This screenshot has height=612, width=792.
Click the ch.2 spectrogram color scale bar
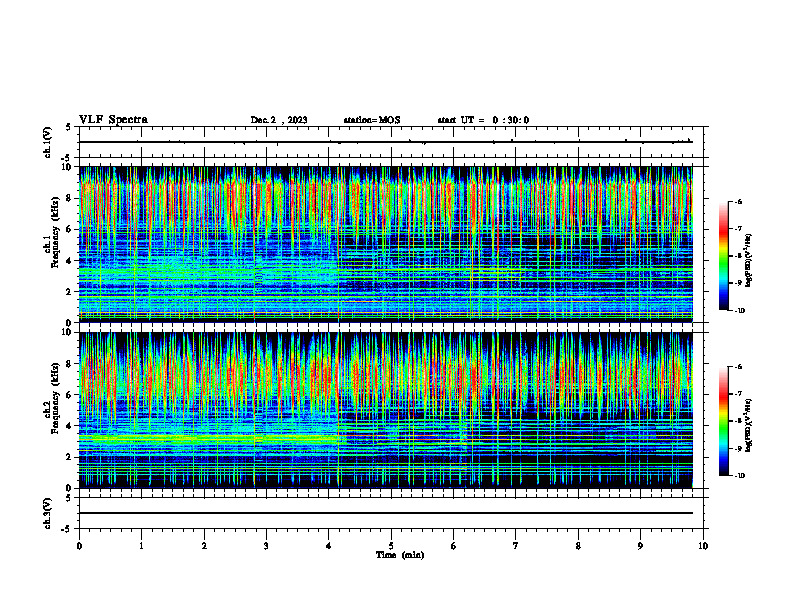724,421
